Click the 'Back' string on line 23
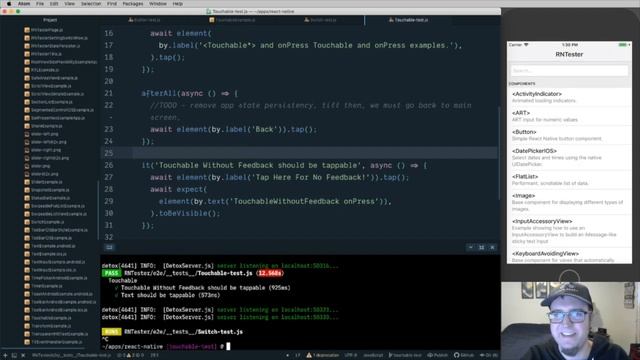The height and width of the screenshot is (360, 640). point(264,129)
